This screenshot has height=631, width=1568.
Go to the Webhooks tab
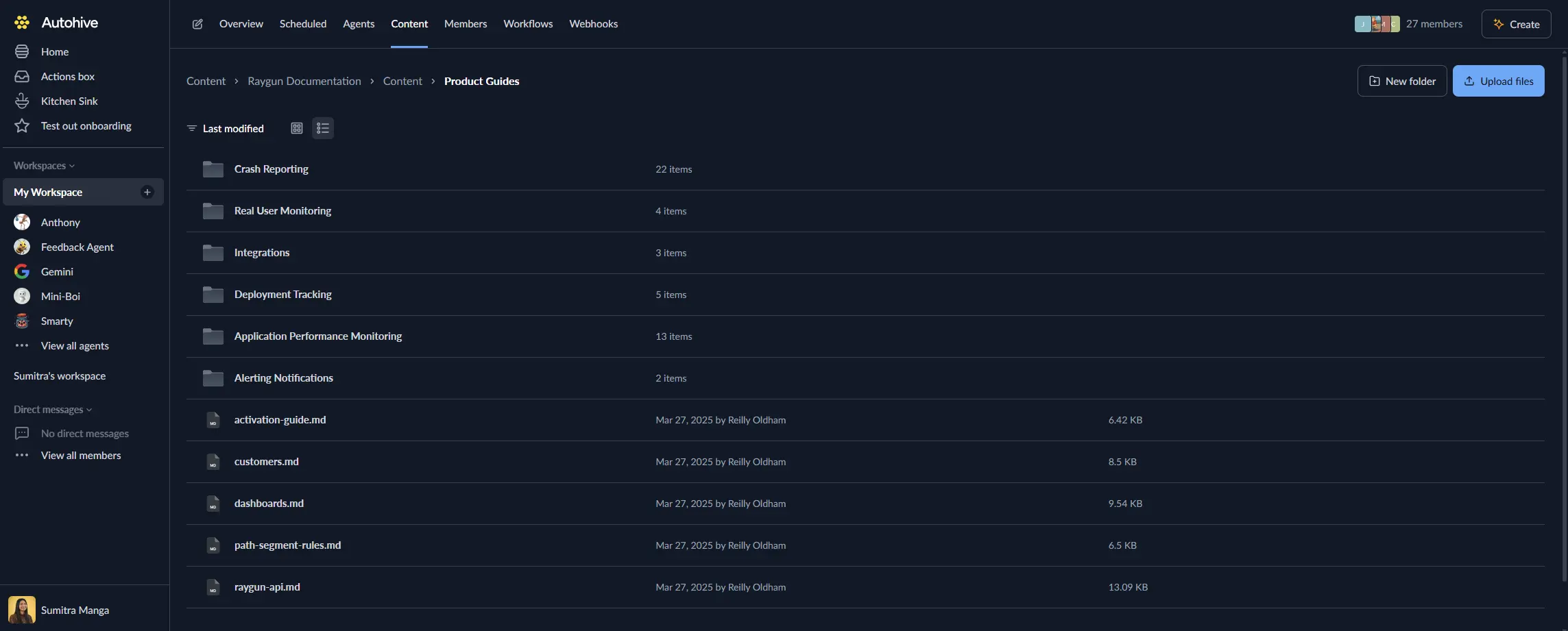594,24
